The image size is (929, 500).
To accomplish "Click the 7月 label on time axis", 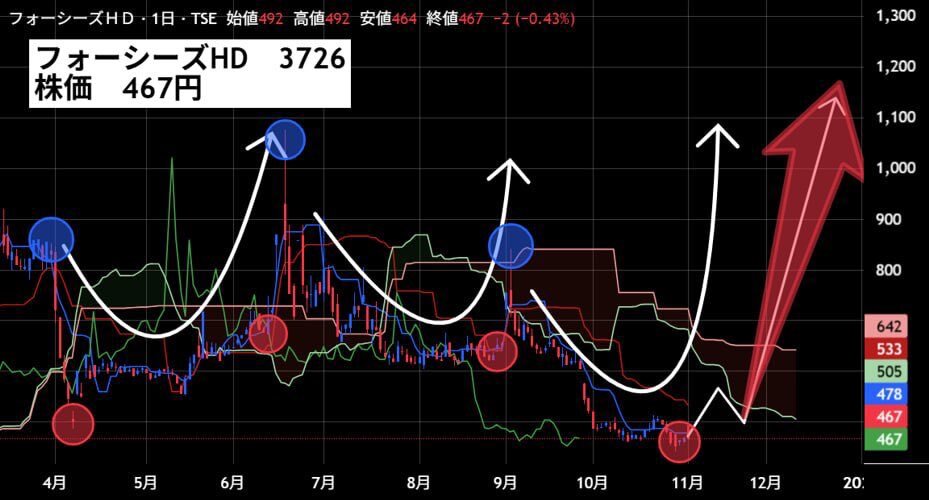I will tap(323, 483).
